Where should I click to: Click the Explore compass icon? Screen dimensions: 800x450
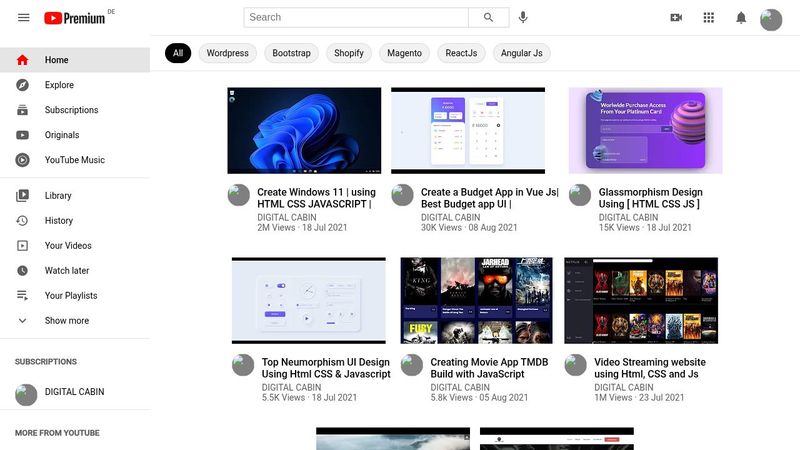(22, 85)
